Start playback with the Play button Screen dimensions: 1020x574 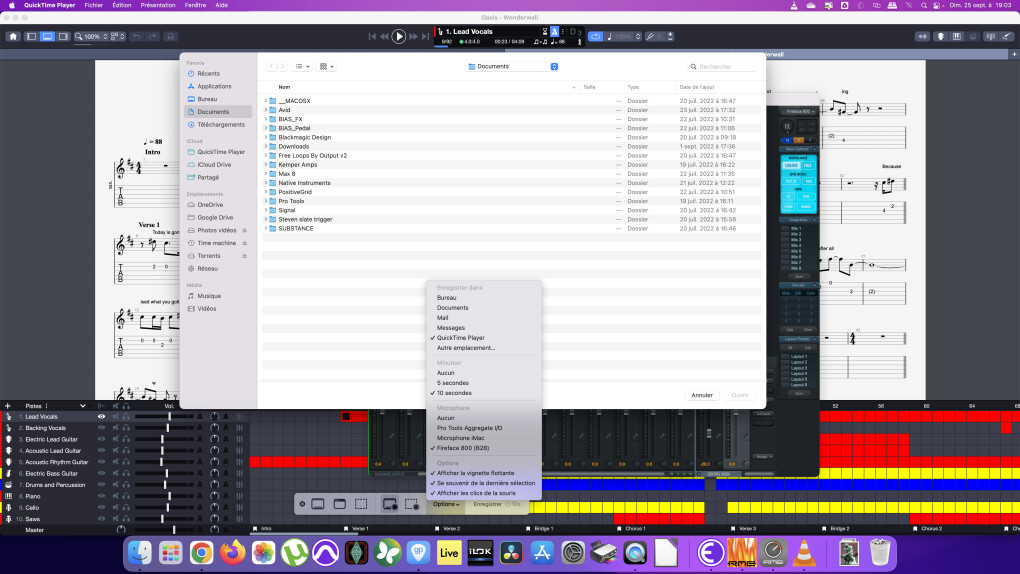point(399,36)
